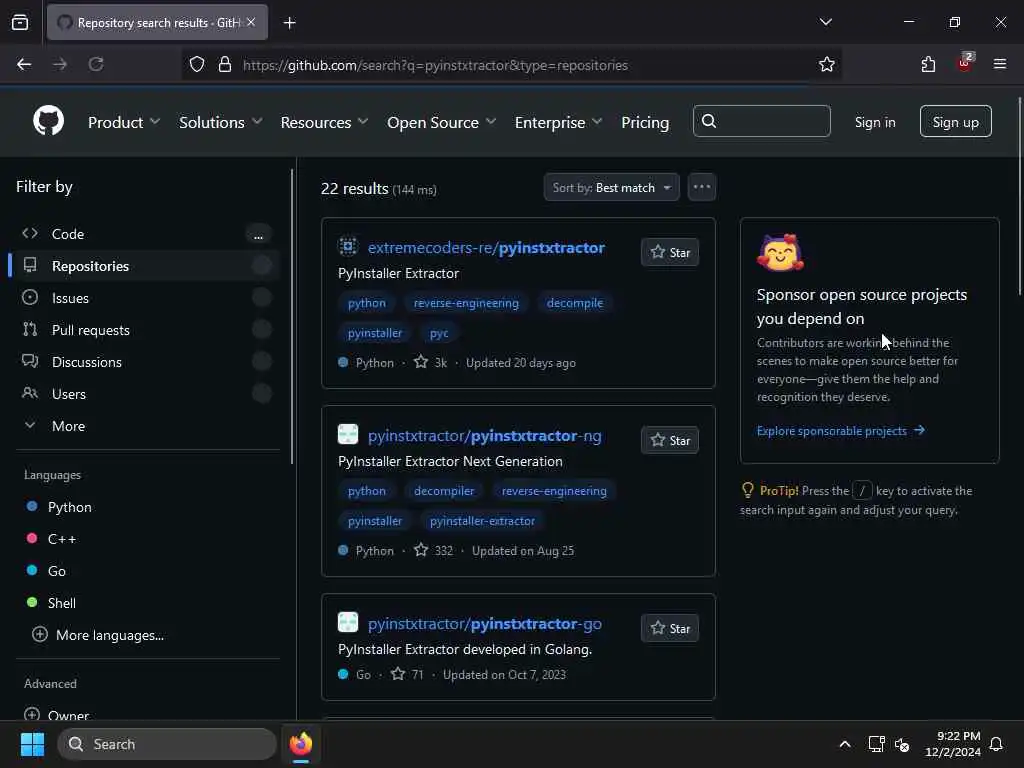
Task: Open Sort by Best match dropdown
Action: (611, 187)
